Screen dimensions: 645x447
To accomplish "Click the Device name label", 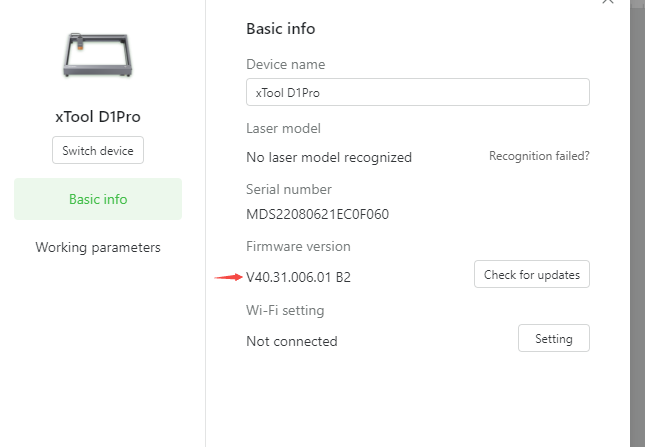I will pos(285,65).
